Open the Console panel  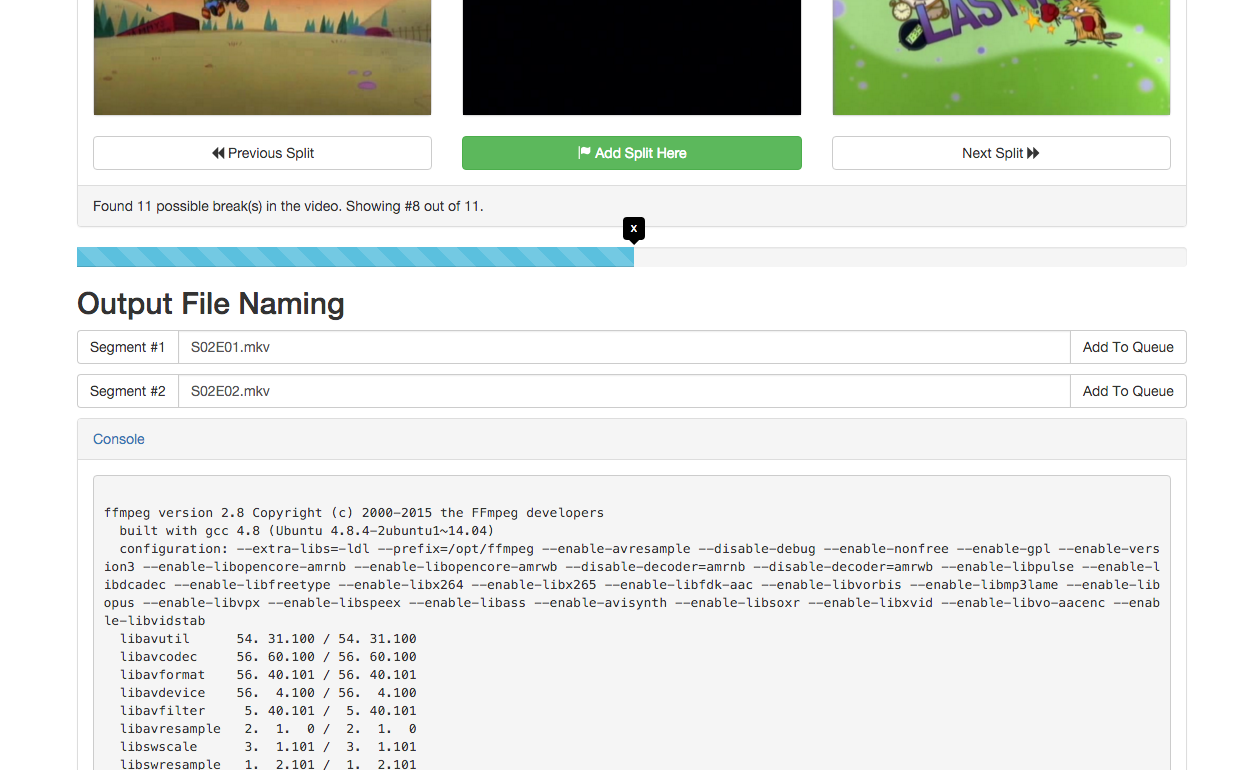pyautogui.click(x=118, y=439)
